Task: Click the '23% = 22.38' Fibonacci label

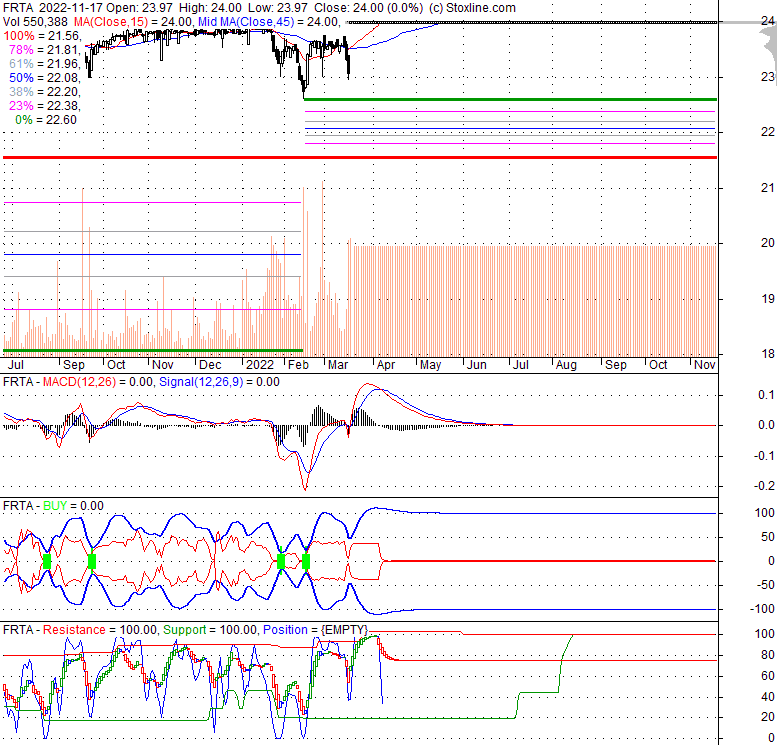Action: [45, 106]
